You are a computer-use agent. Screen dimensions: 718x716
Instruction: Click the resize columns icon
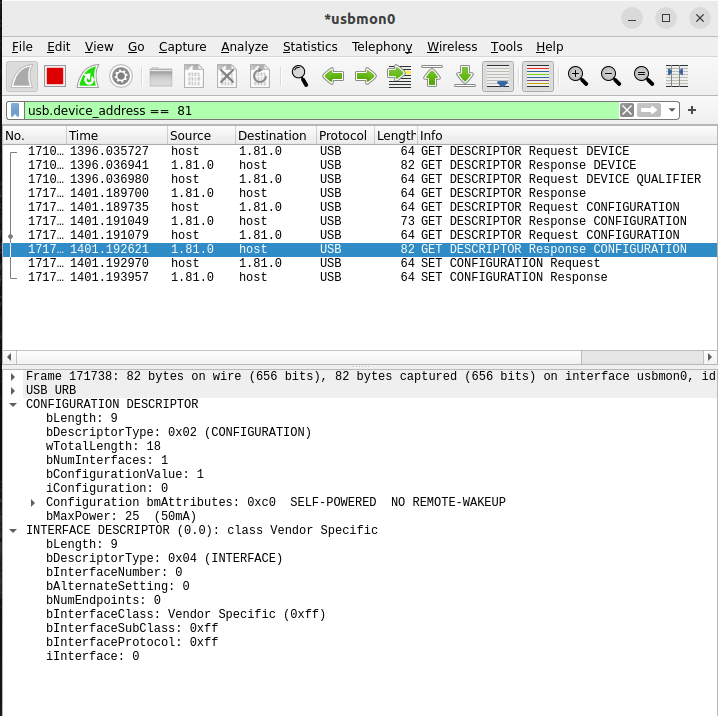tap(677, 76)
